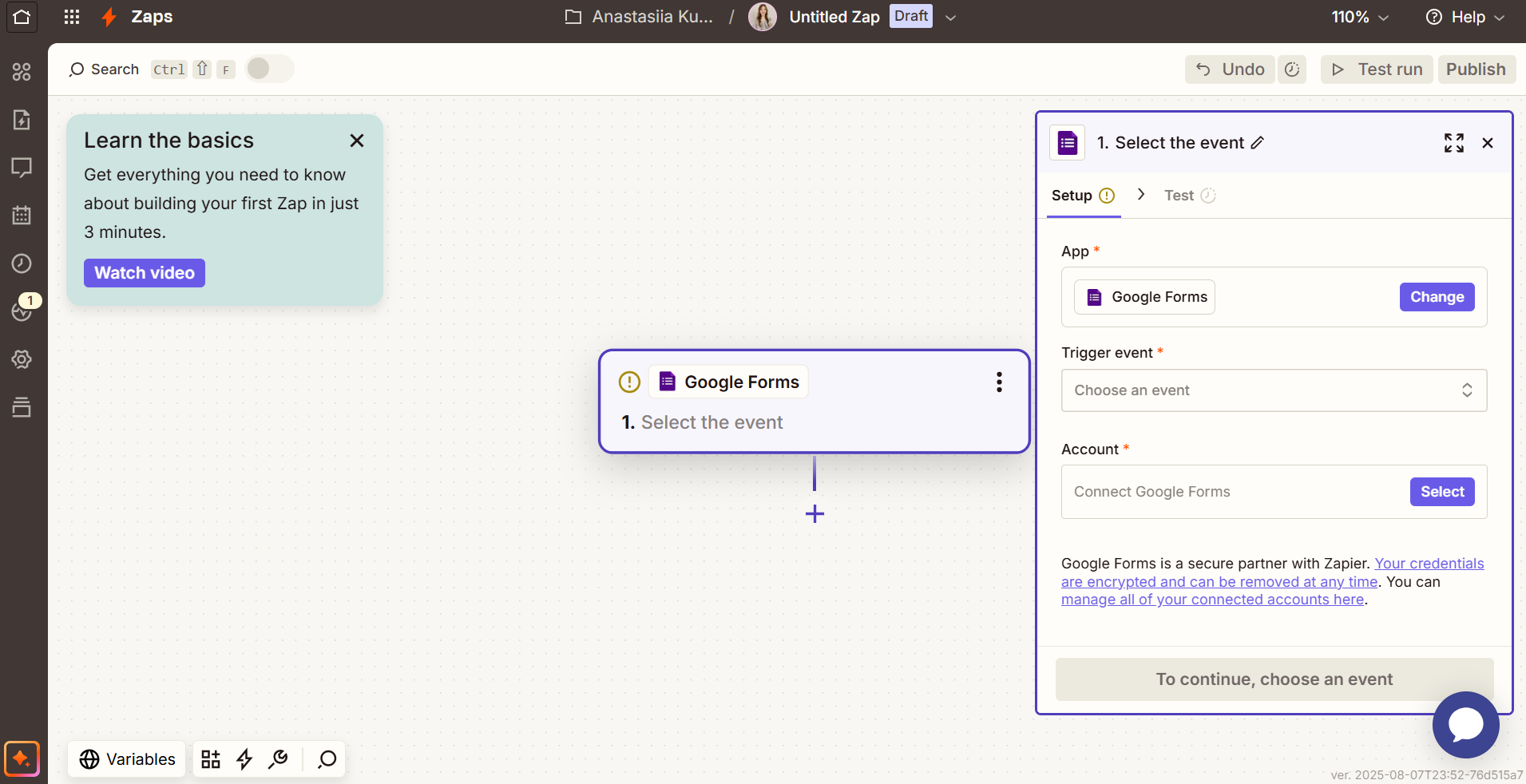Toggle the switch next to Search
Screen dimensions: 1526x784
point(269,69)
